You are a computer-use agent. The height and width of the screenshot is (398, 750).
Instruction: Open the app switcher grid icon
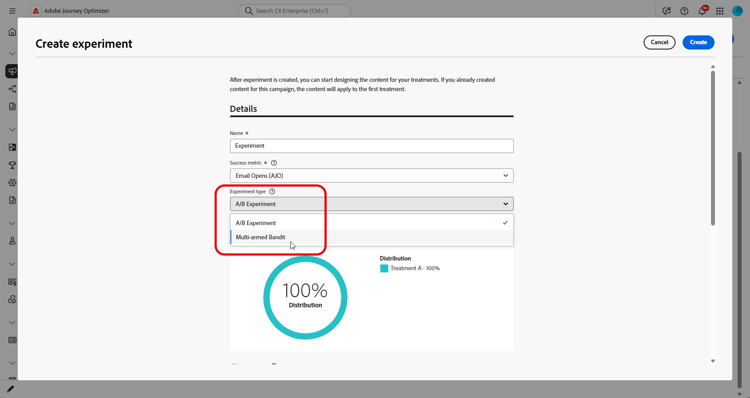tap(720, 11)
